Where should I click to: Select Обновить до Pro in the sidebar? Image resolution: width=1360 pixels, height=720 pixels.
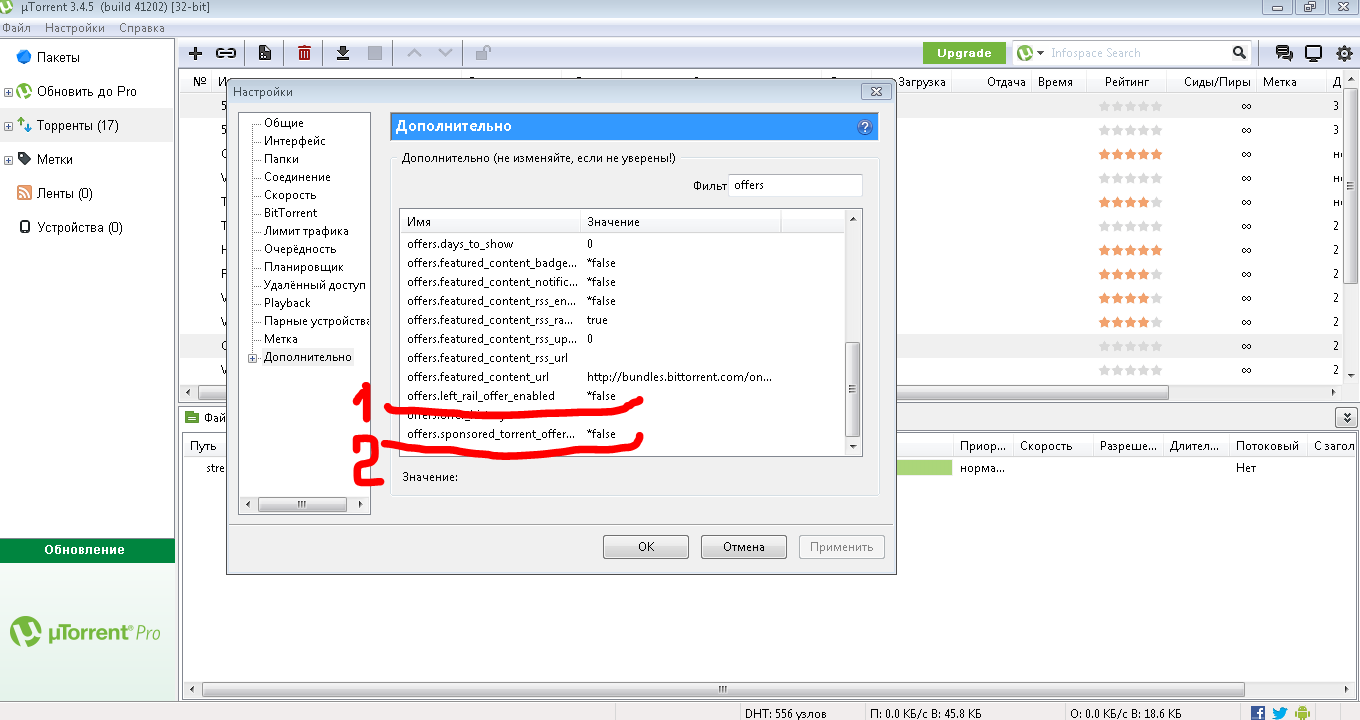click(x=87, y=91)
